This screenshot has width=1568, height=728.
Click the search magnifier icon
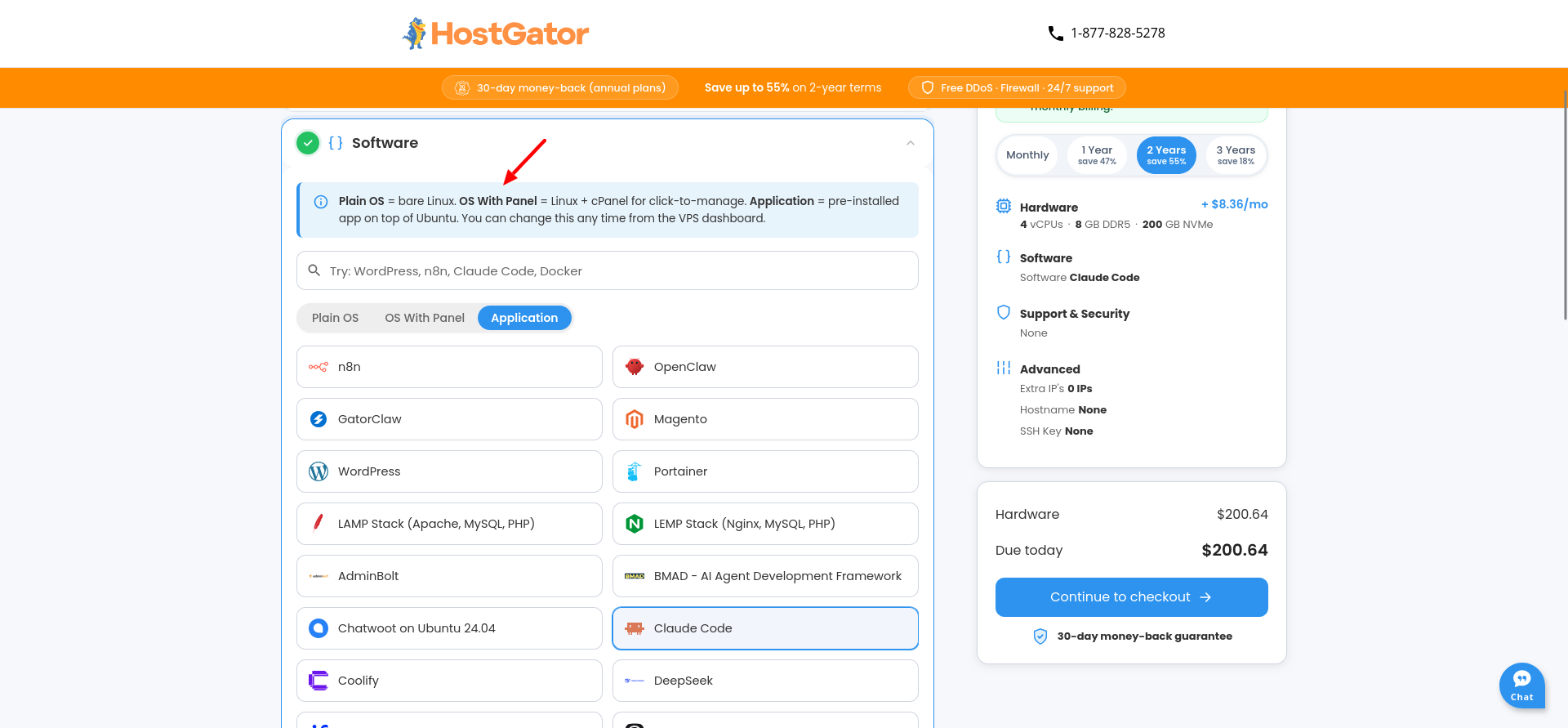click(314, 270)
